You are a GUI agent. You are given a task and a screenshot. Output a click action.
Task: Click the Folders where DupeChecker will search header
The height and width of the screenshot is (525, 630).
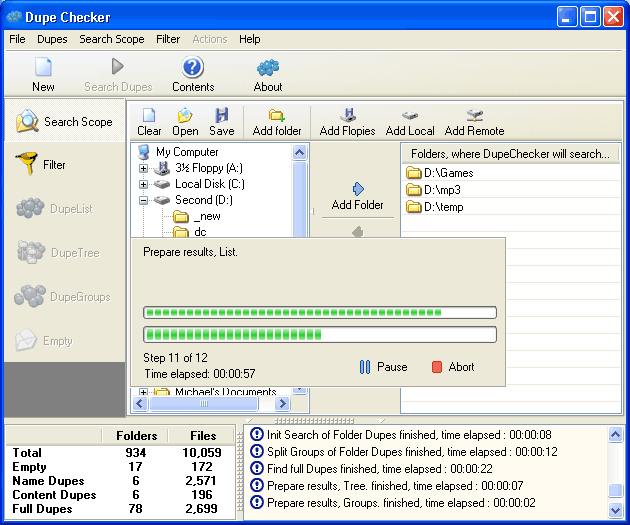click(510, 154)
